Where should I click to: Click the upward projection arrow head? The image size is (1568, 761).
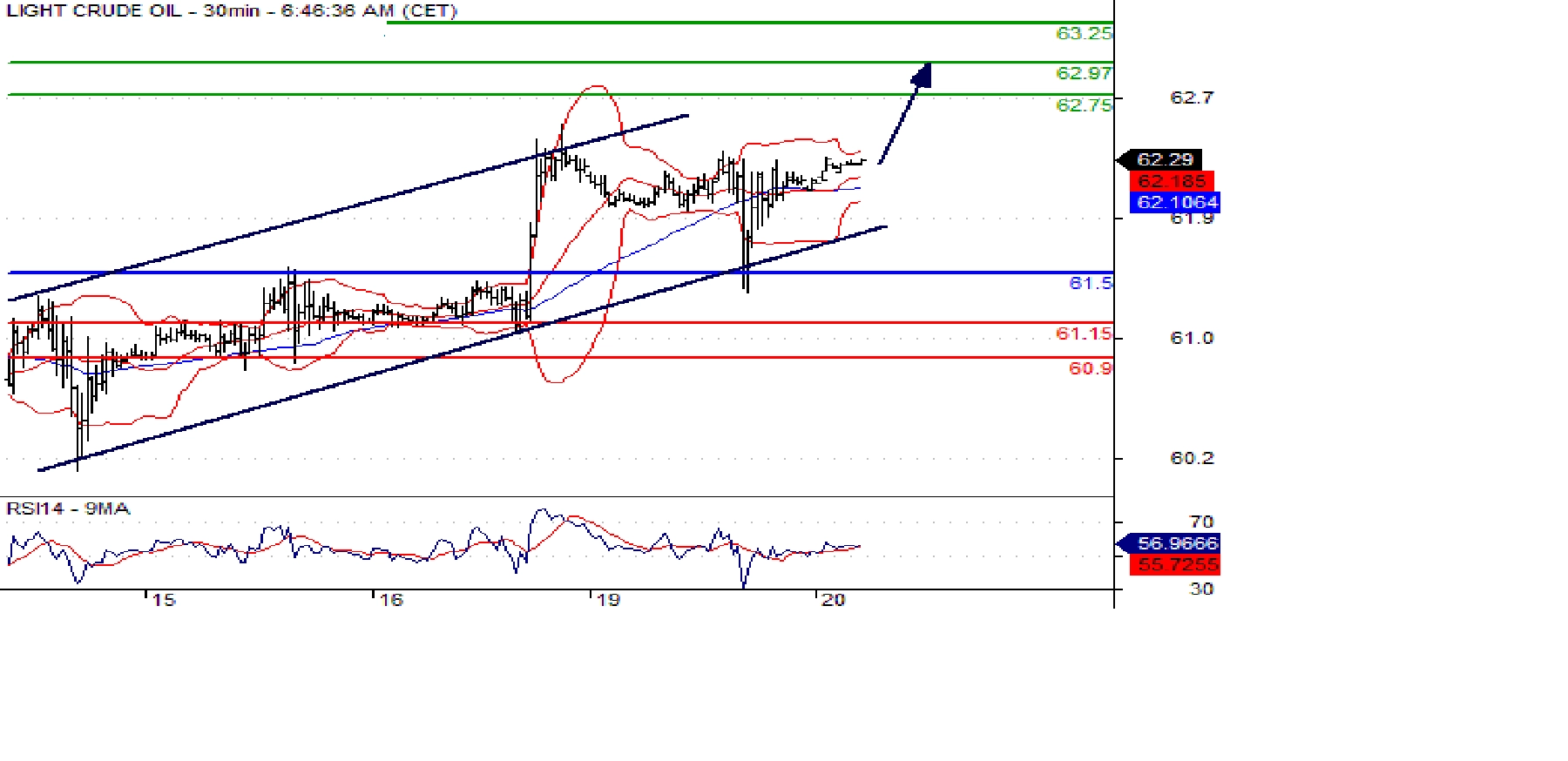click(923, 75)
